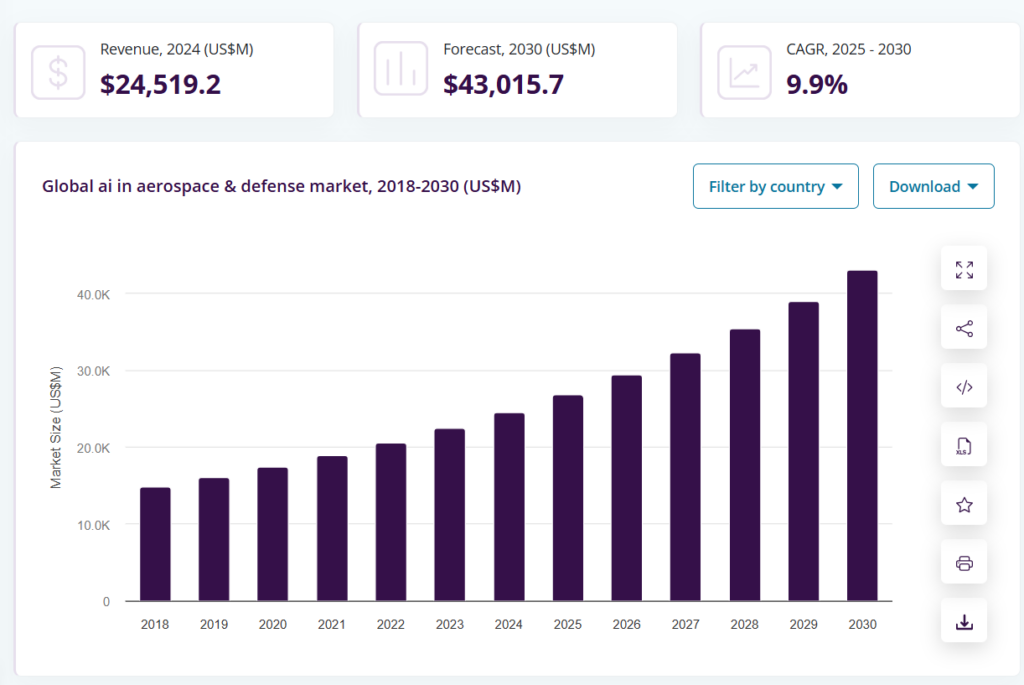This screenshot has width=1024, height=685.
Task: Click the 9.9% CAGR value
Action: (x=817, y=84)
